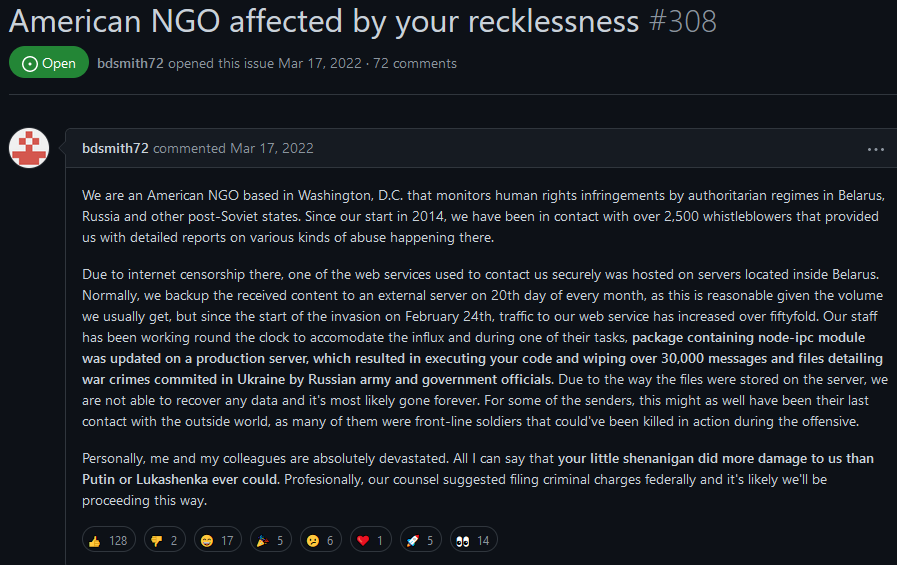Screen dimensions: 897x565
Task: Click the issue title text
Action: pos(324,22)
